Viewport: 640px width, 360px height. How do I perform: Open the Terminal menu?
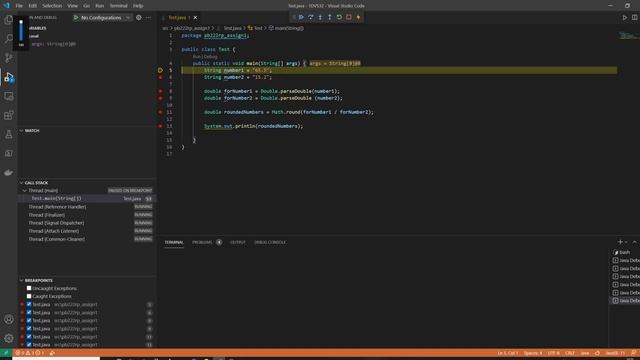coord(118,6)
